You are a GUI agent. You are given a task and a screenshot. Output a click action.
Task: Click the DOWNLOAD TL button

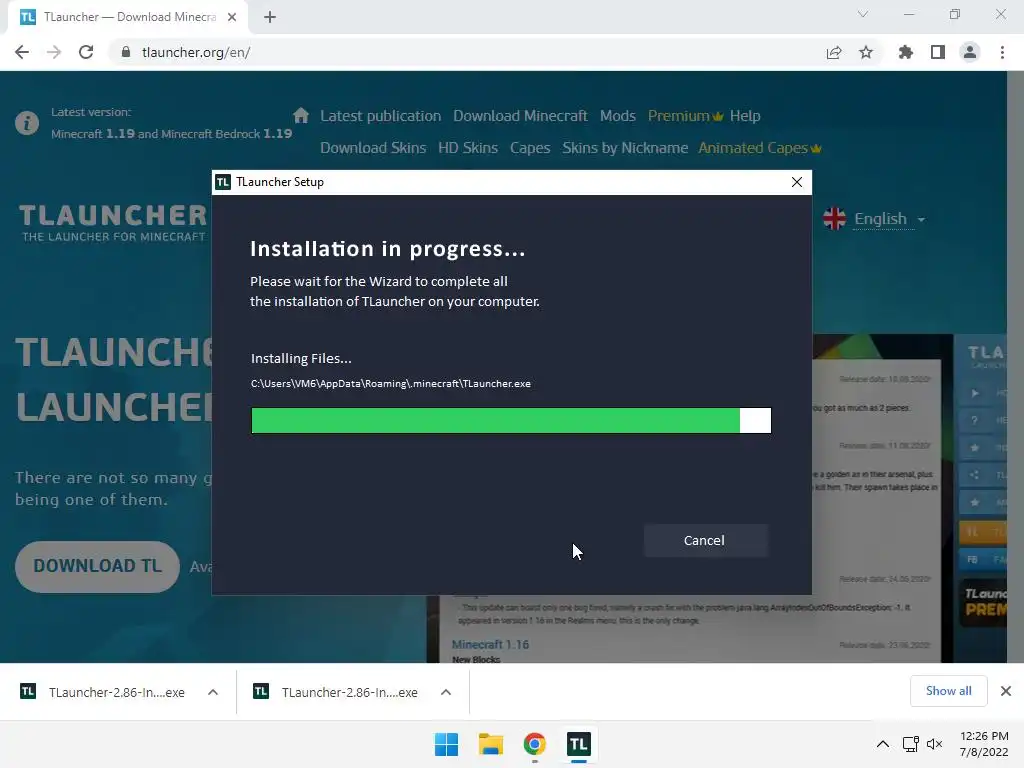(x=97, y=566)
